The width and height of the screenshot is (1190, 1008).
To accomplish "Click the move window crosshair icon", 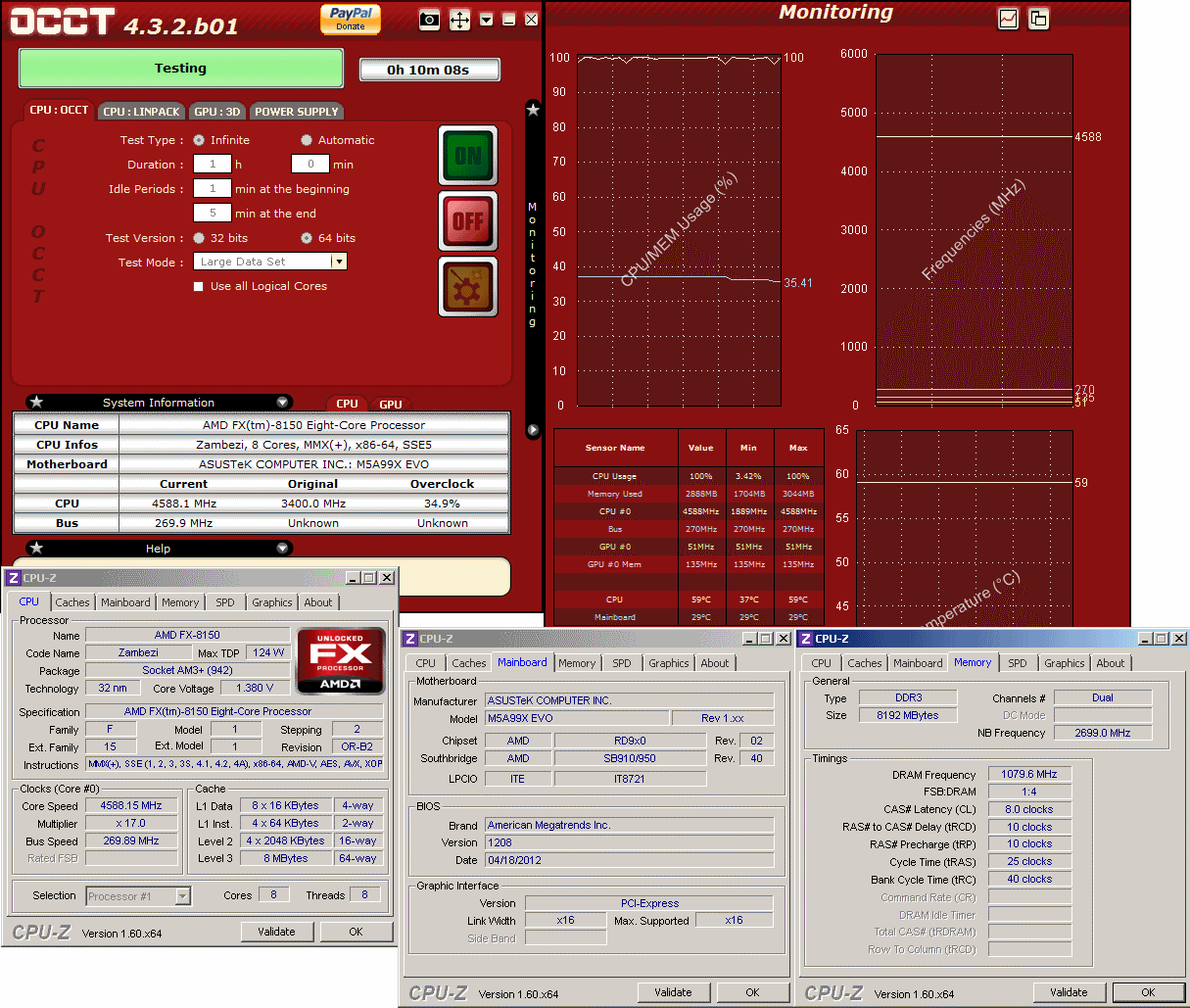I will click(x=459, y=20).
